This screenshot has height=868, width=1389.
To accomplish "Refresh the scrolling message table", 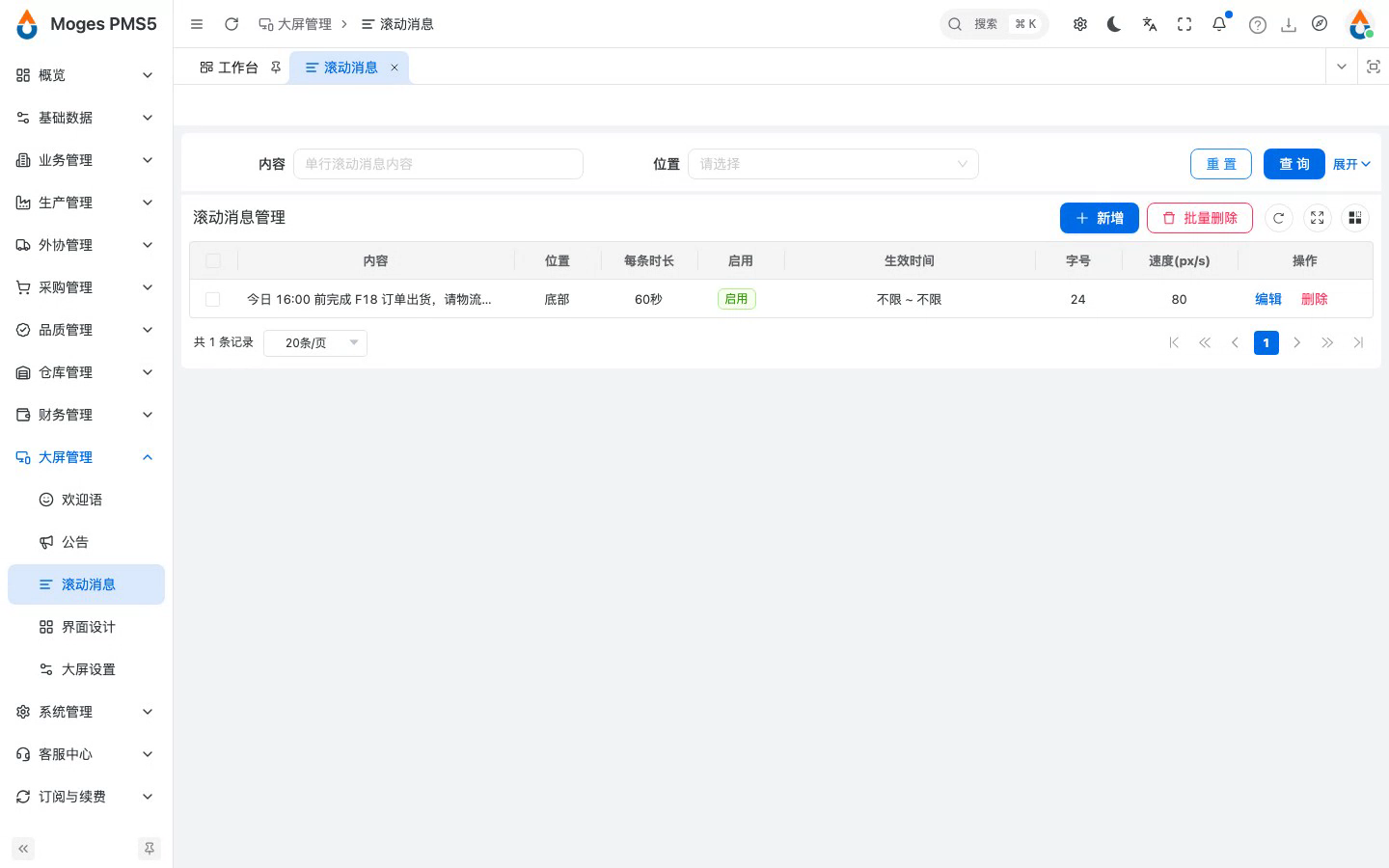I will click(x=1278, y=218).
